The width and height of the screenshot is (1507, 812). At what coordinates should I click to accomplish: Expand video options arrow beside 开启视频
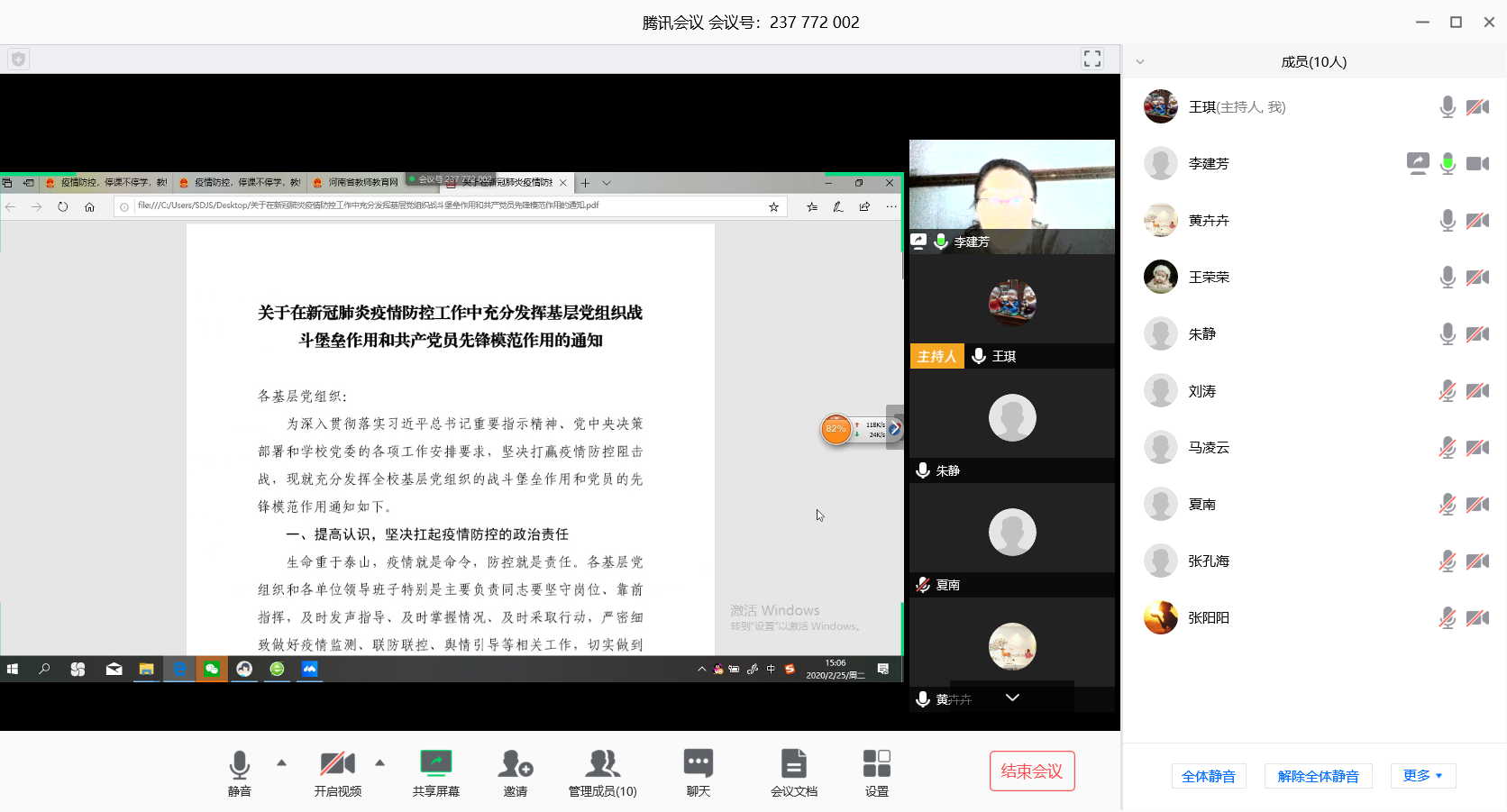pyautogui.click(x=380, y=762)
